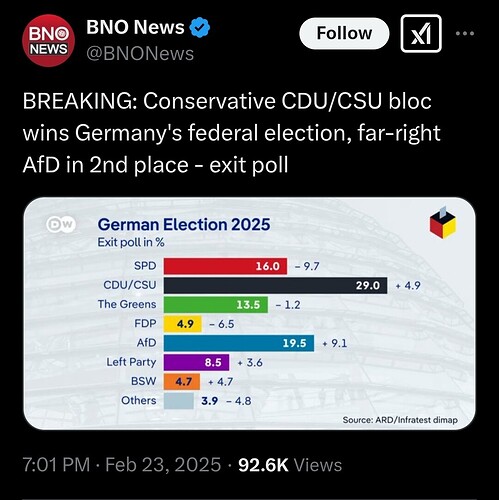Click the yellow FDP 4.9 bar
Viewport: 499px width, 500px height.
[x=183, y=324]
